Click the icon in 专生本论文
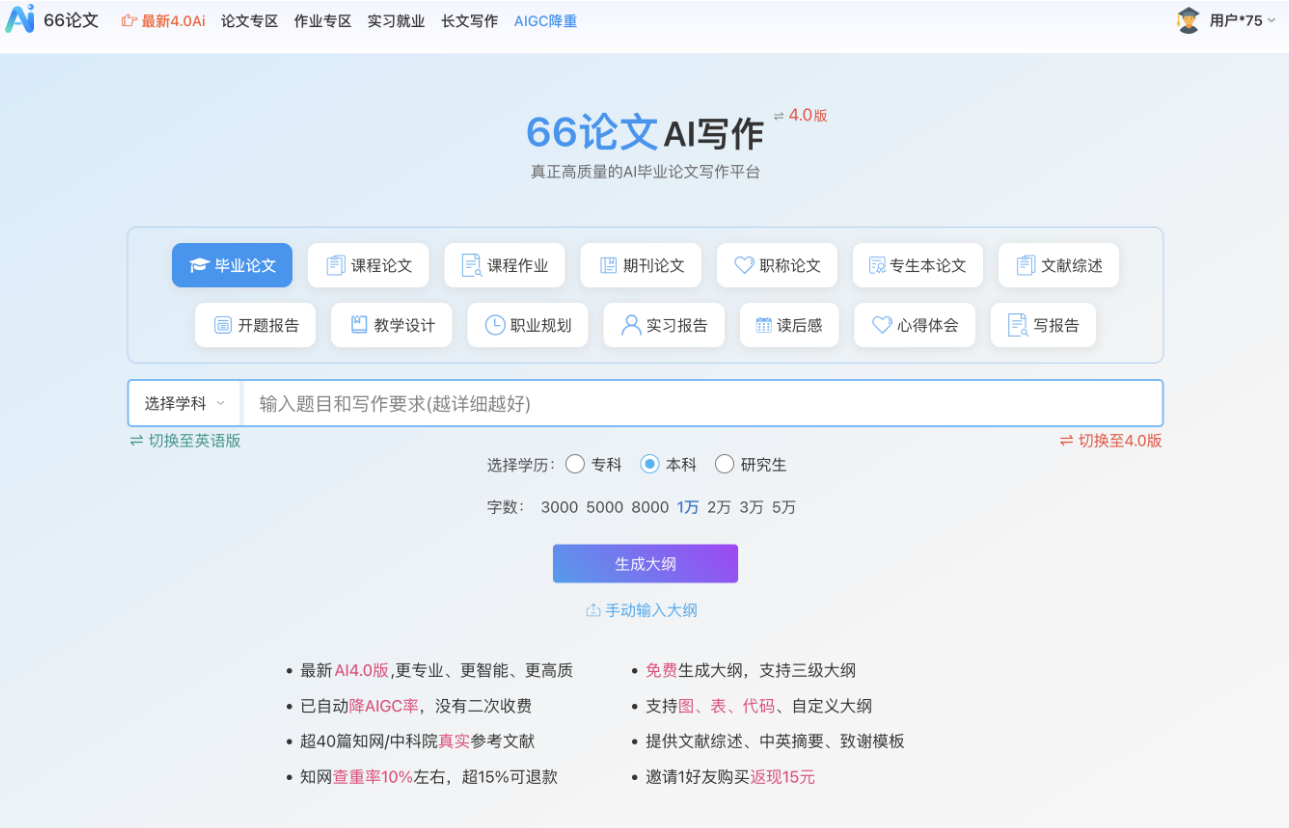 point(877,265)
